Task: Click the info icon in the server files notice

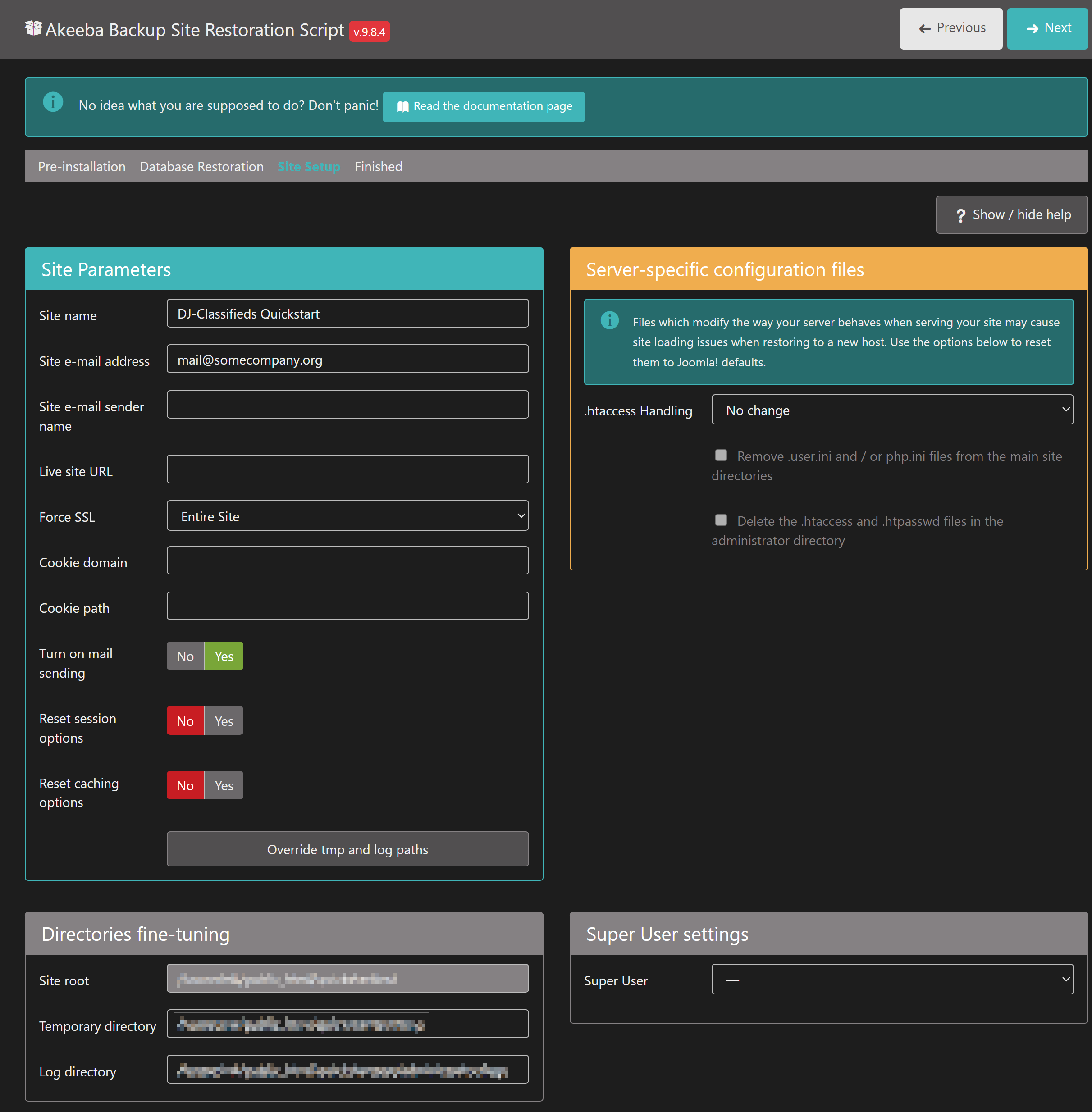Action: pos(610,320)
